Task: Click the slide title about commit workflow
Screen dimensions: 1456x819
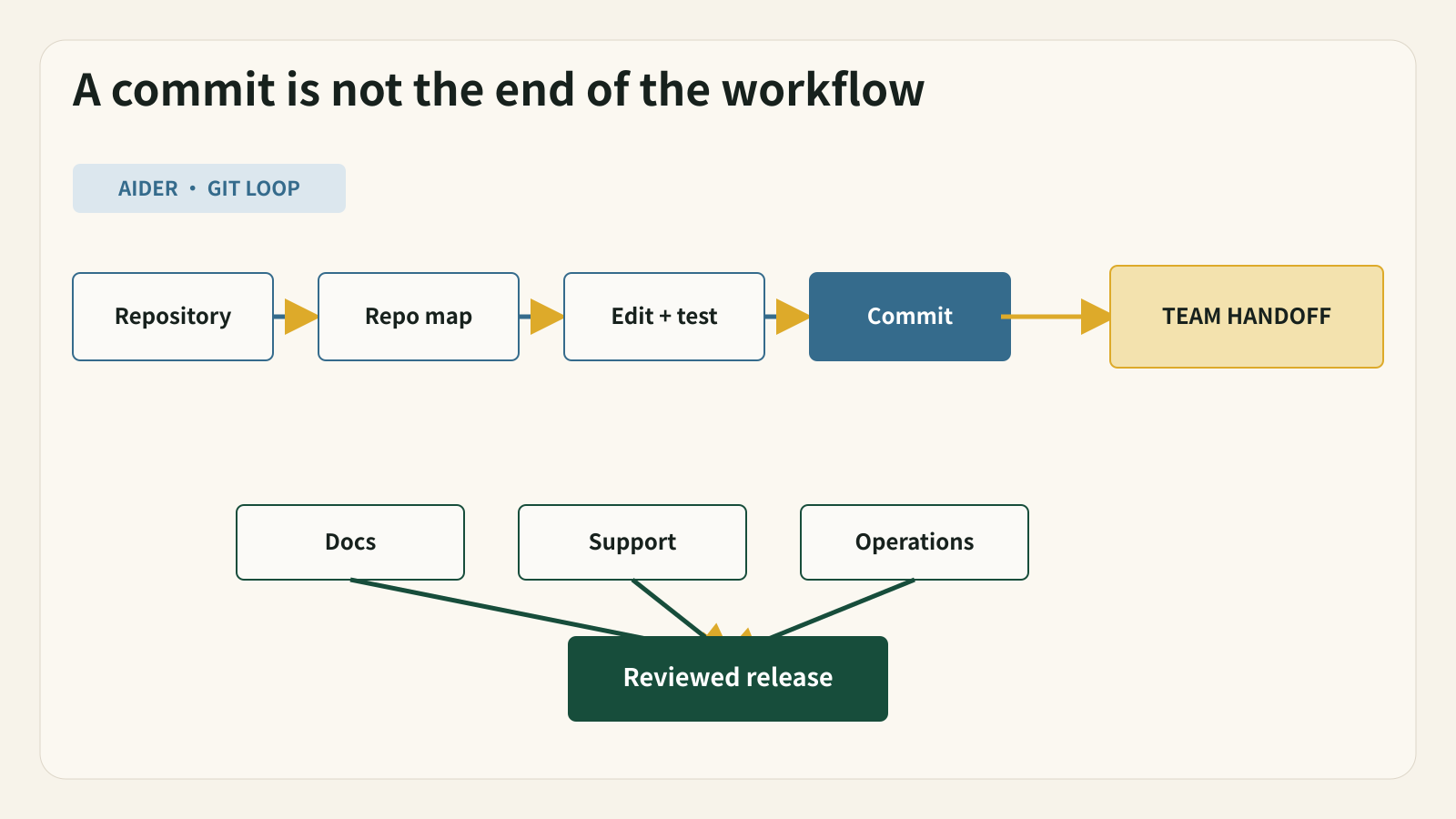Action: click(499, 90)
